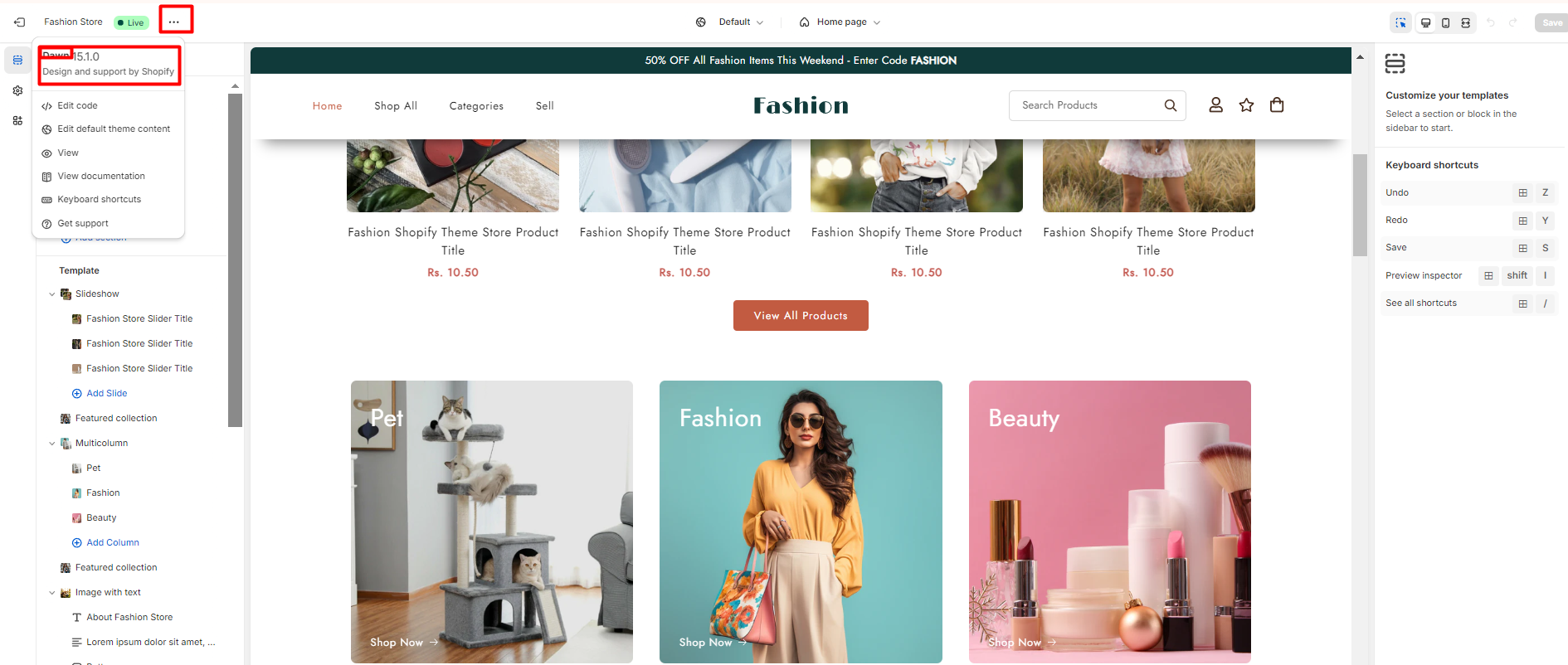The image size is (1568, 665).
Task: Open App embeds icon in left rail
Action: 17,120
